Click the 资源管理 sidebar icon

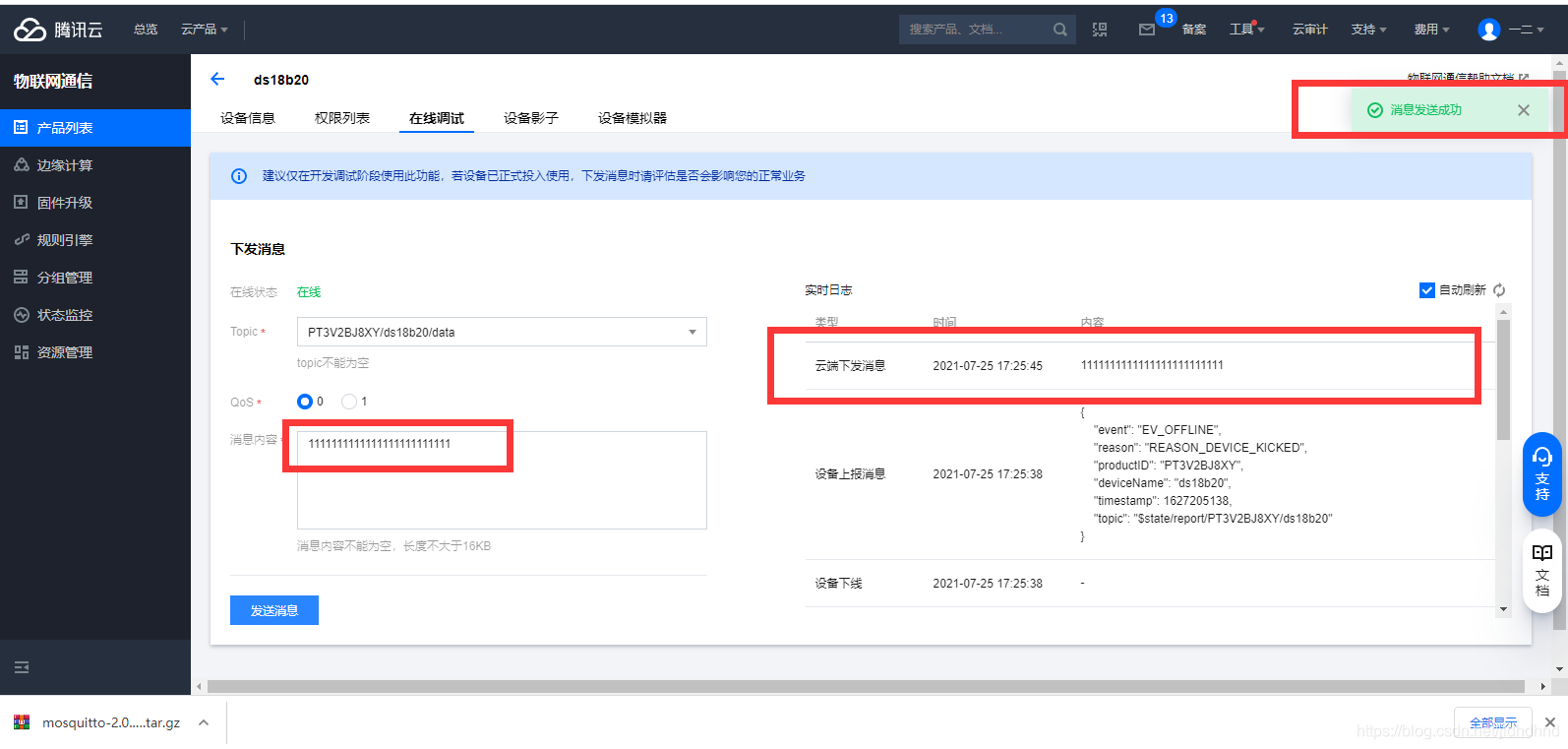(21, 352)
